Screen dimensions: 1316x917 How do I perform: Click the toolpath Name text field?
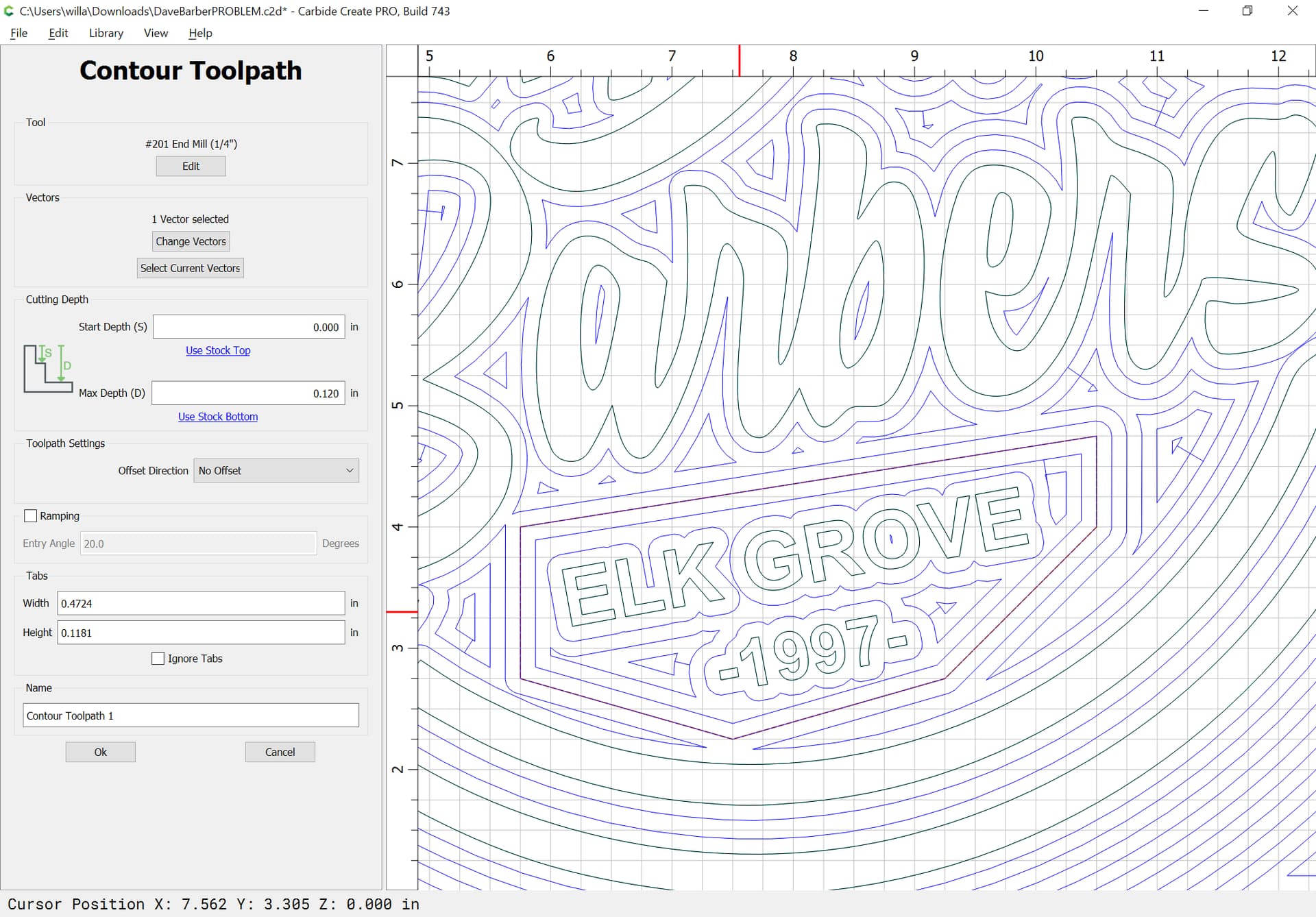(191, 716)
